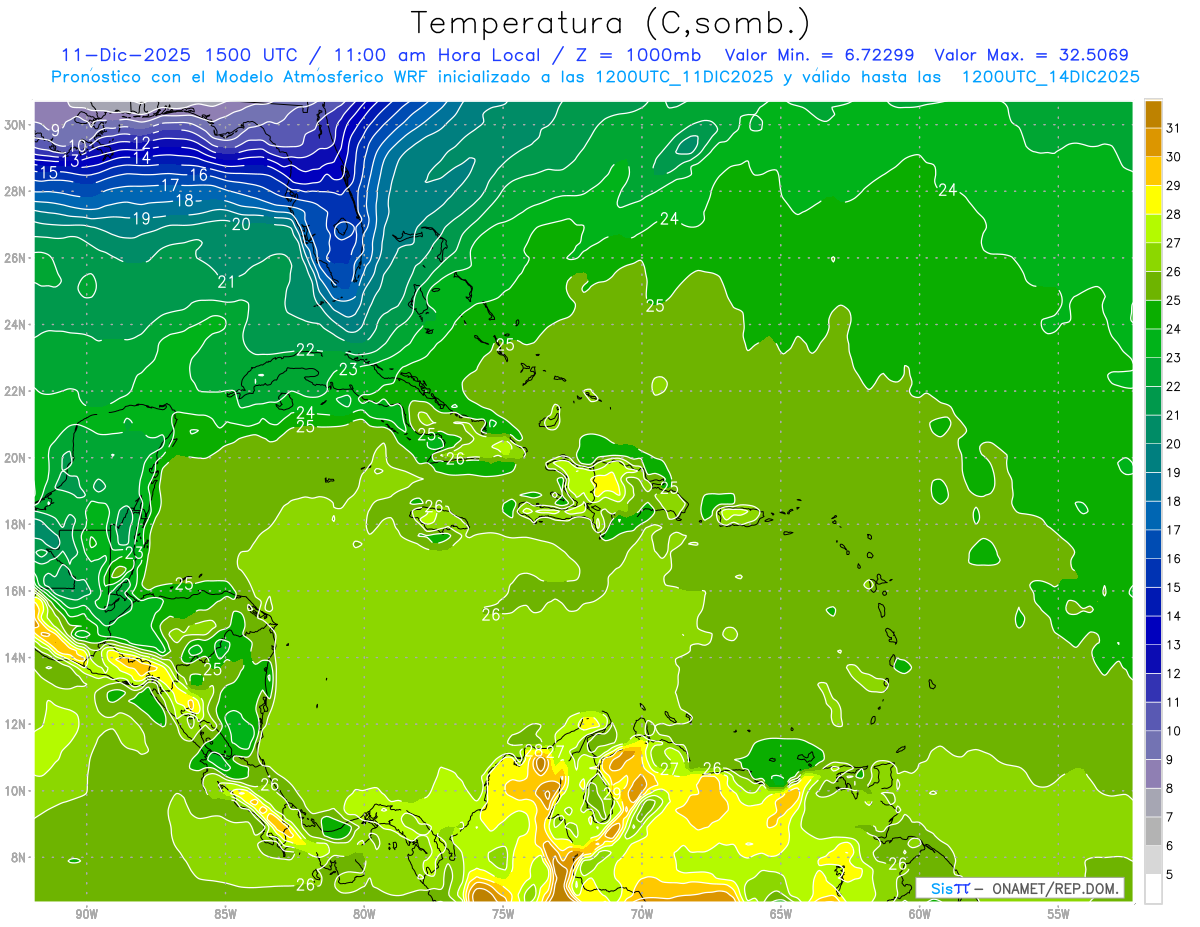Pick the orange swatch between 30 and 31
Image resolution: width=1200 pixels, height=927 pixels.
tap(1153, 142)
